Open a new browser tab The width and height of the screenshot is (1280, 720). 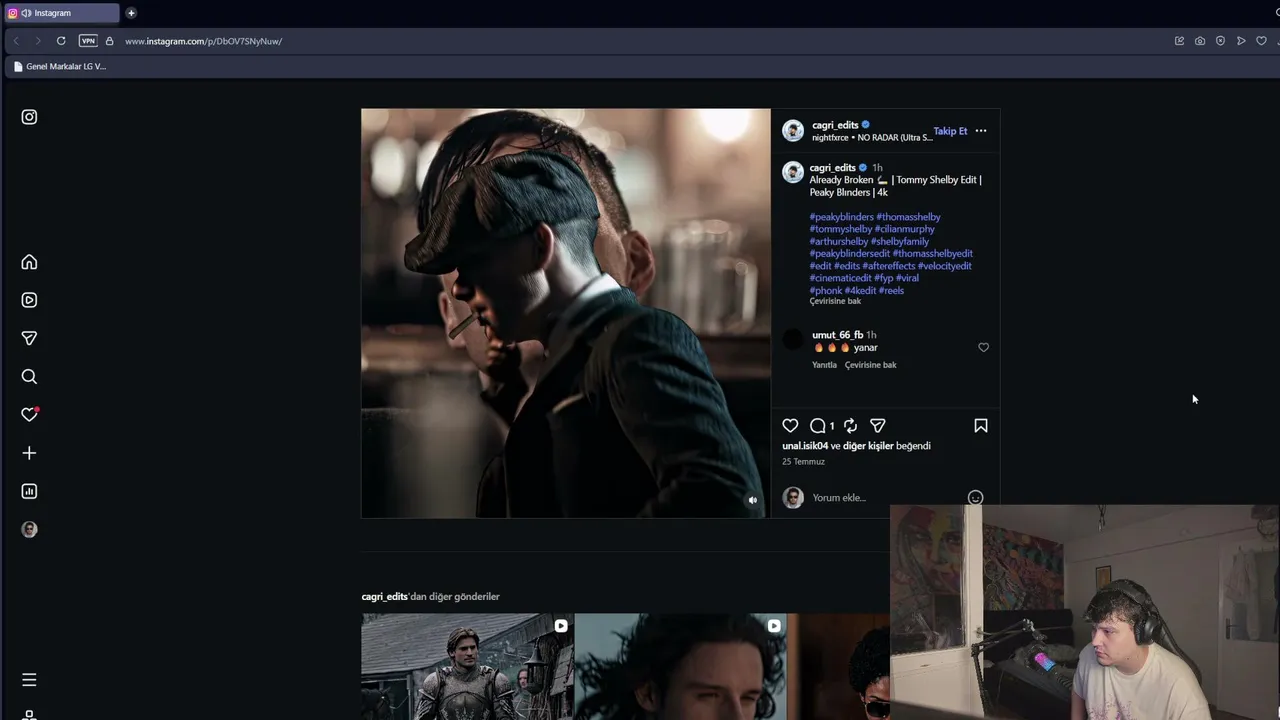pos(131,13)
